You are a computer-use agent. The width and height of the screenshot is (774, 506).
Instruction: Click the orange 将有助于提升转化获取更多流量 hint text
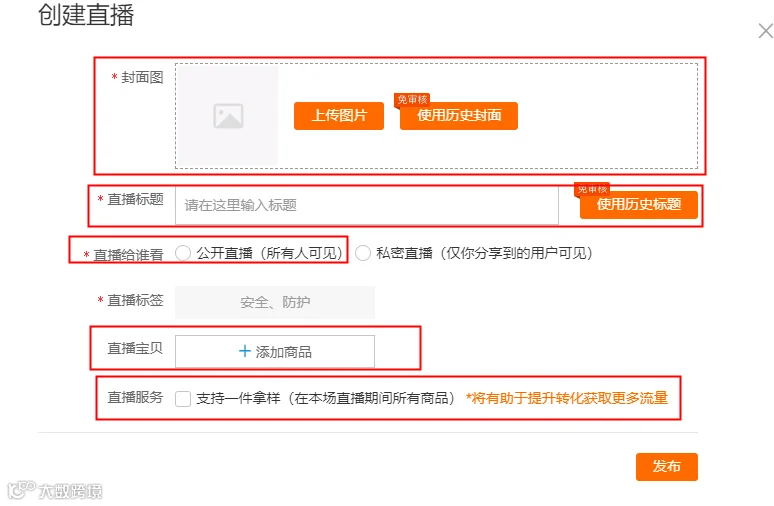point(567,398)
